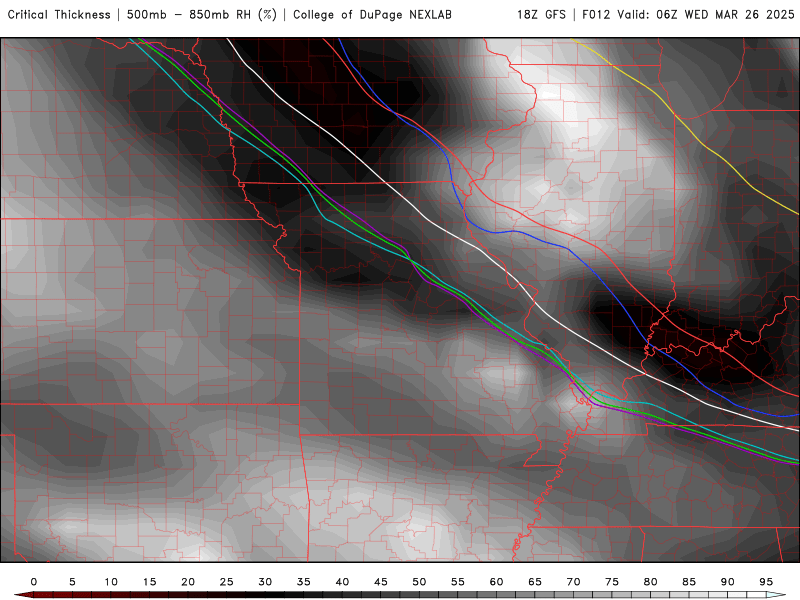Click the color scale label "10"
Screen dimensions: 800x600
tap(111, 582)
